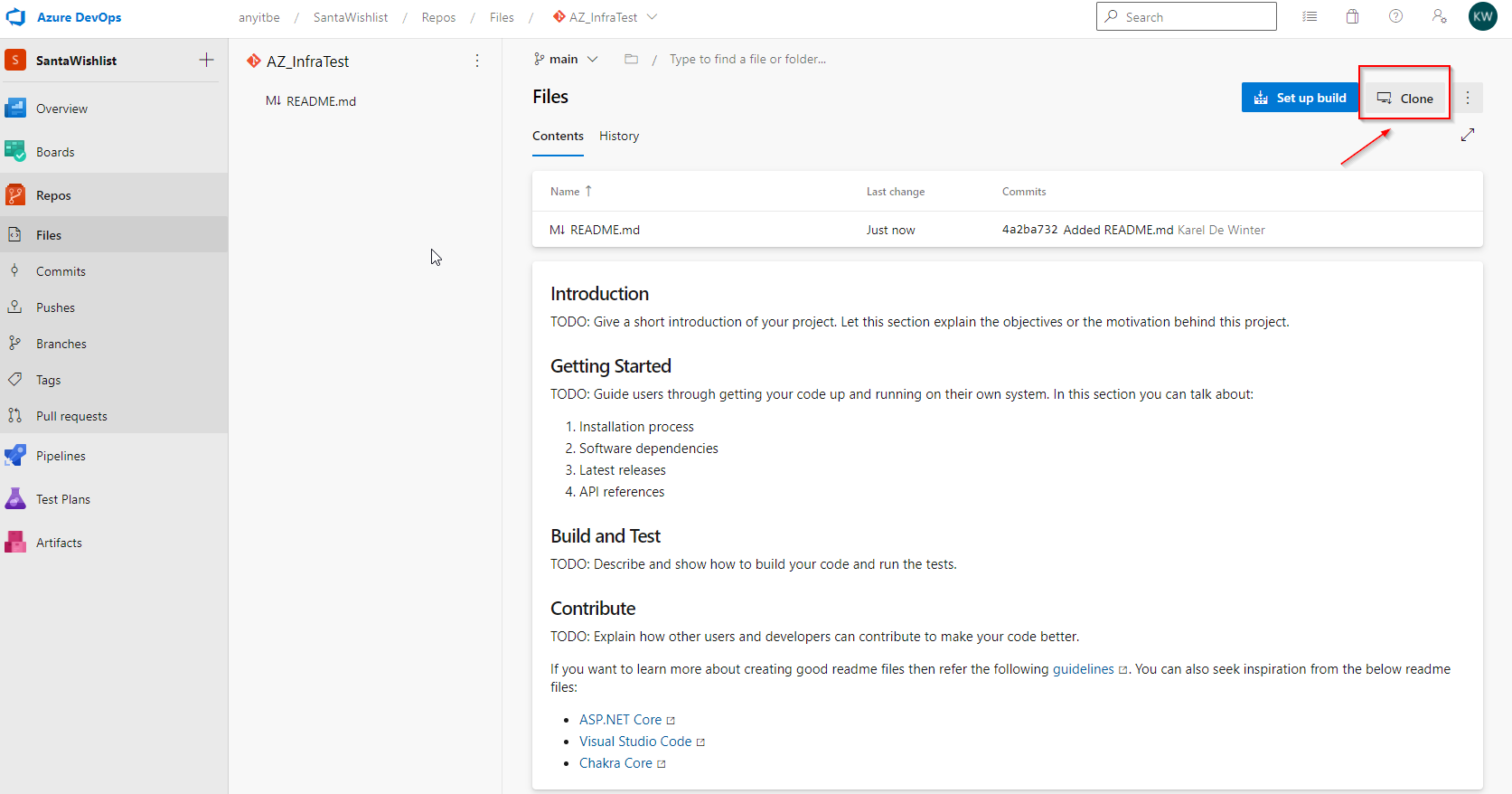Select Files under Repos
The width and height of the screenshot is (1512, 794).
point(114,235)
